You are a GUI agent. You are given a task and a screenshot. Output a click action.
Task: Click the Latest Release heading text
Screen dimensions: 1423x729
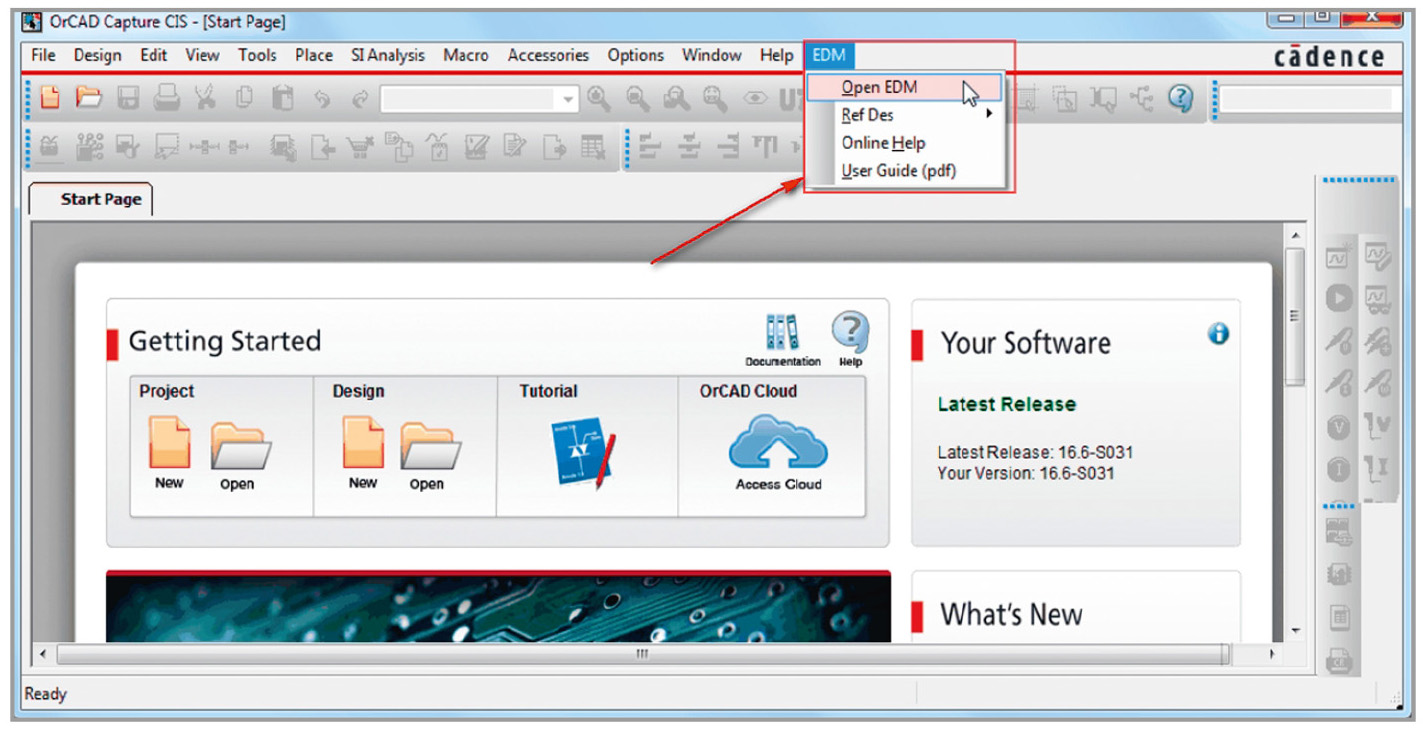(x=1006, y=404)
